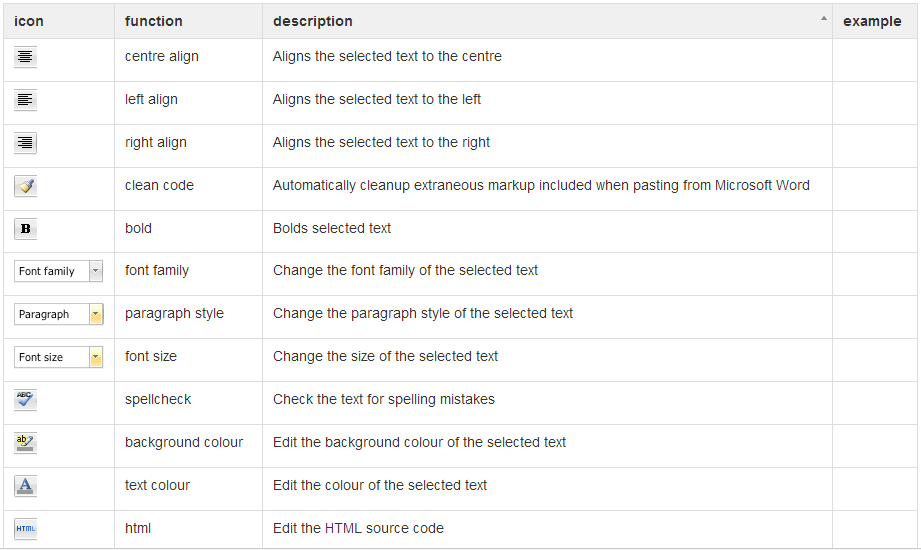Sort by the description column header
The image size is (921, 550).
(313, 21)
